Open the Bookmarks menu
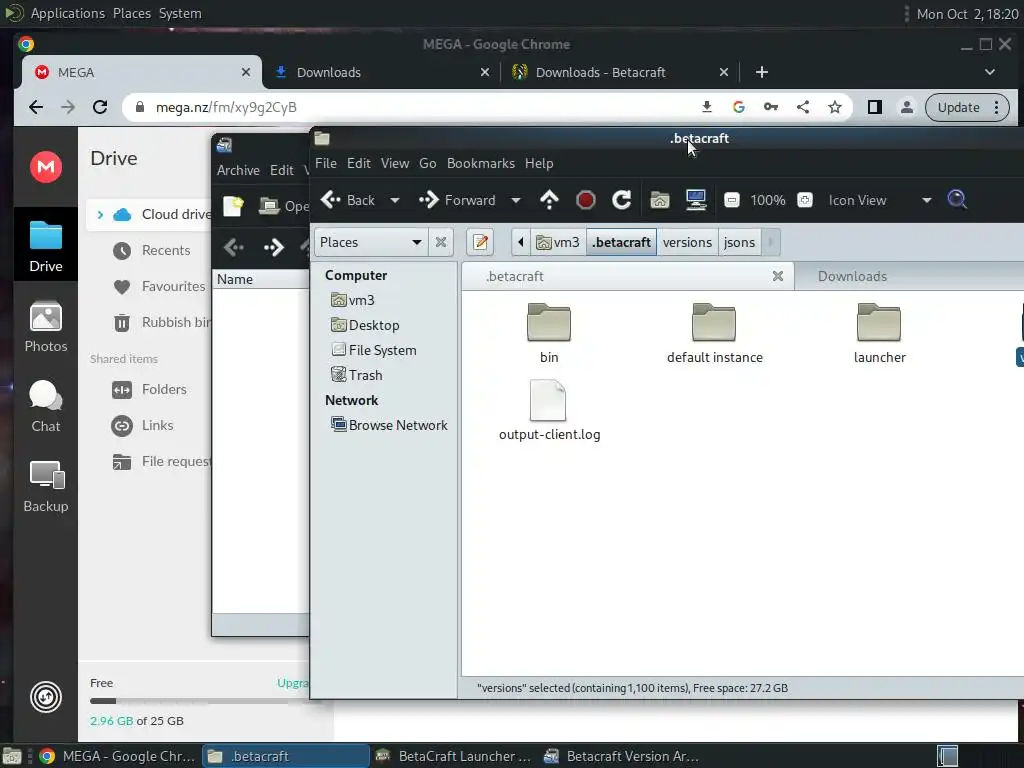1024x768 pixels. tap(481, 163)
